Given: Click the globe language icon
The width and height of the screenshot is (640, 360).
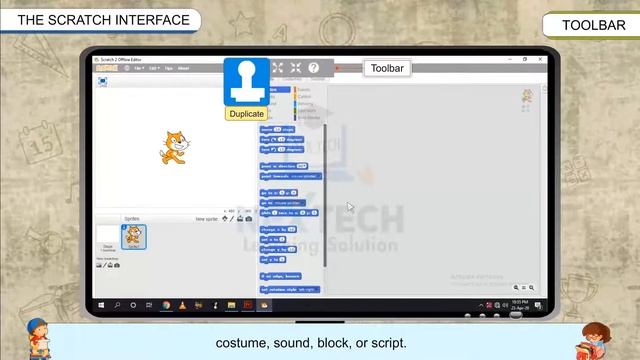Looking at the screenshot, I should pyautogui.click(x=127, y=68).
